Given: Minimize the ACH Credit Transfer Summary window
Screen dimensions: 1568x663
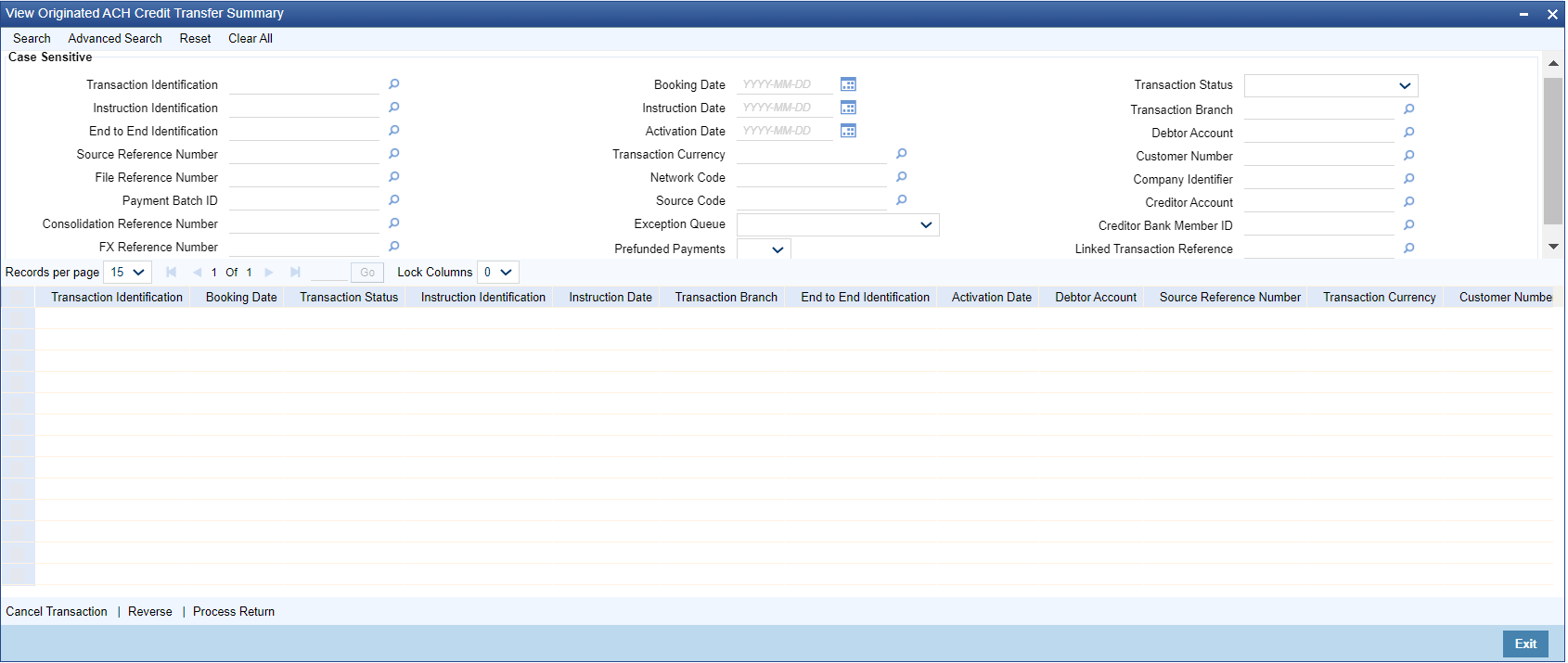Looking at the screenshot, I should (x=1523, y=15).
